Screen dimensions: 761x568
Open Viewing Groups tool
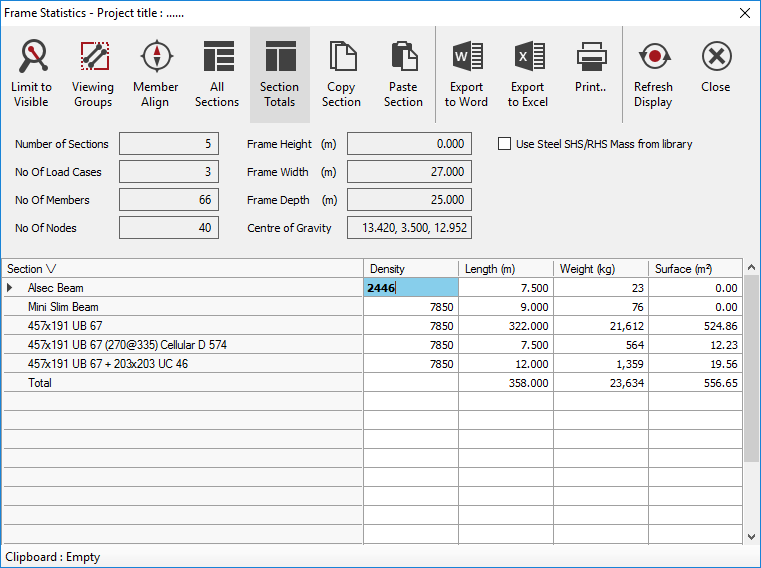(x=93, y=70)
